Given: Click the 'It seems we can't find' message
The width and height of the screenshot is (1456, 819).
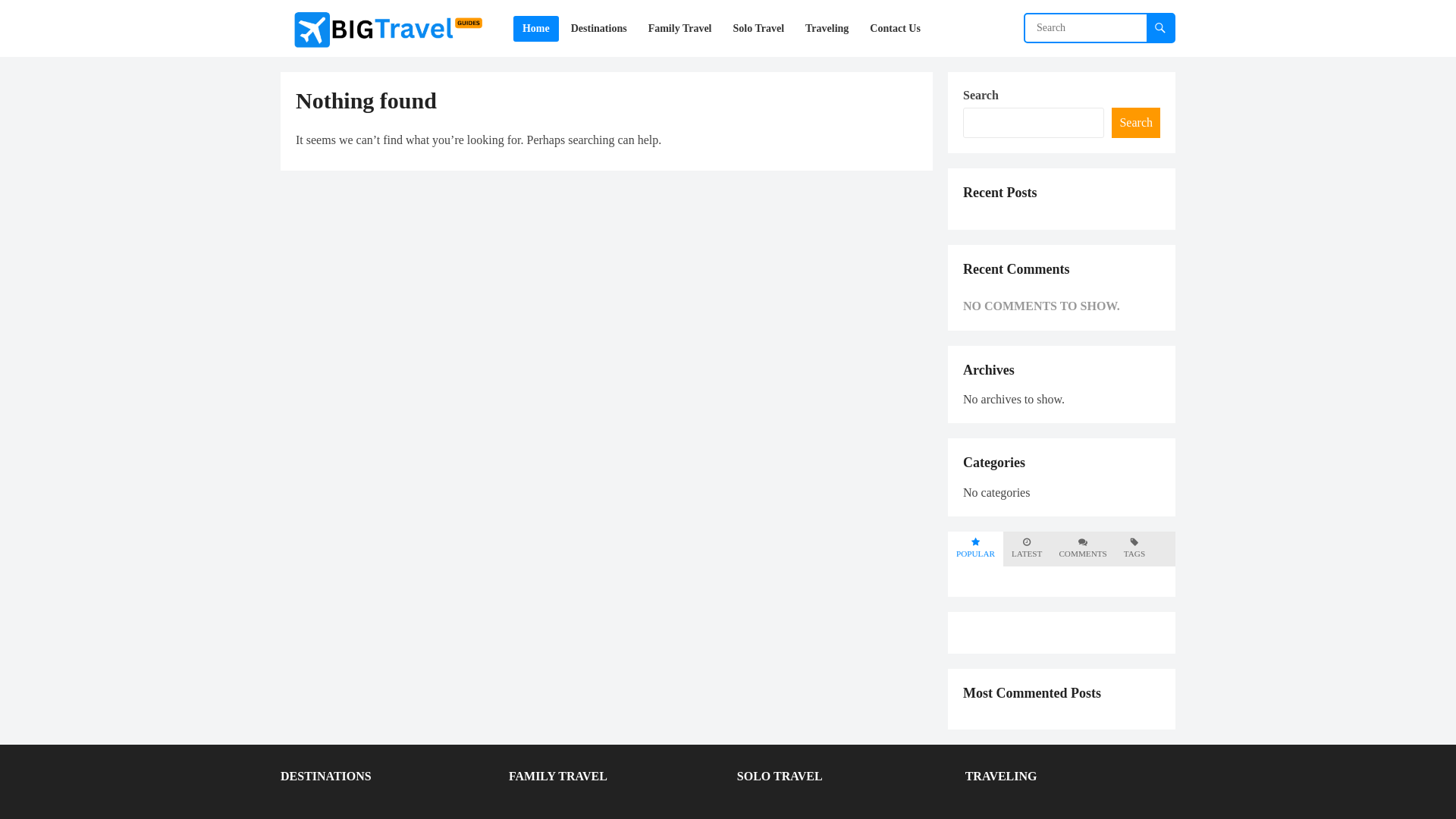Looking at the screenshot, I should coord(479,140).
